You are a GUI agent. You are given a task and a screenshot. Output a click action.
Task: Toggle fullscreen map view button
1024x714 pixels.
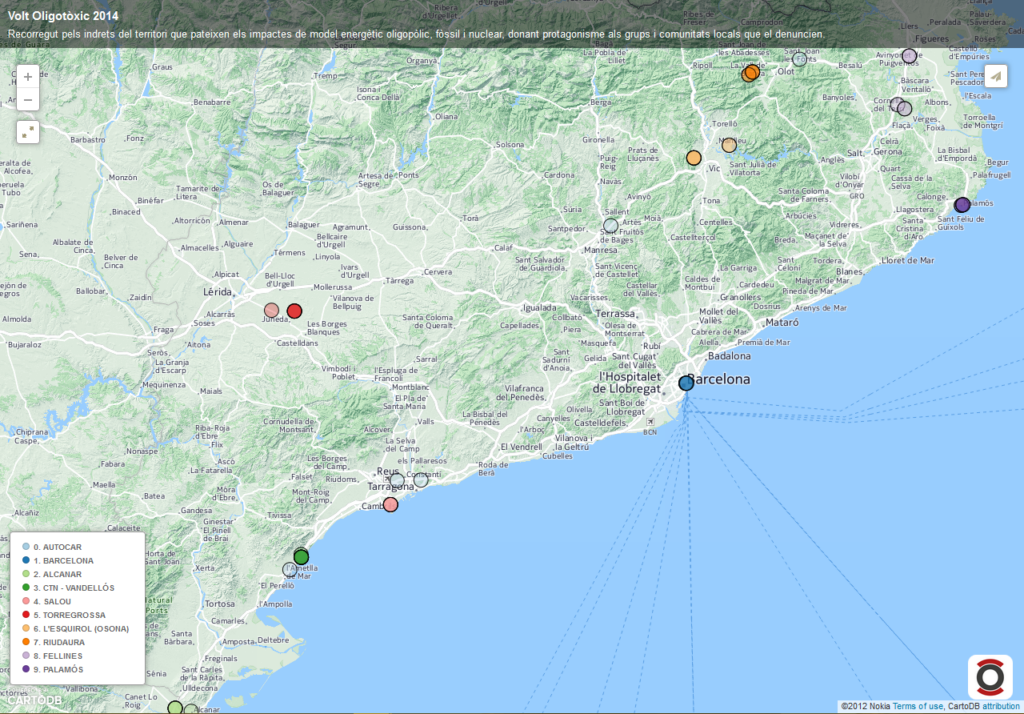coord(27,132)
